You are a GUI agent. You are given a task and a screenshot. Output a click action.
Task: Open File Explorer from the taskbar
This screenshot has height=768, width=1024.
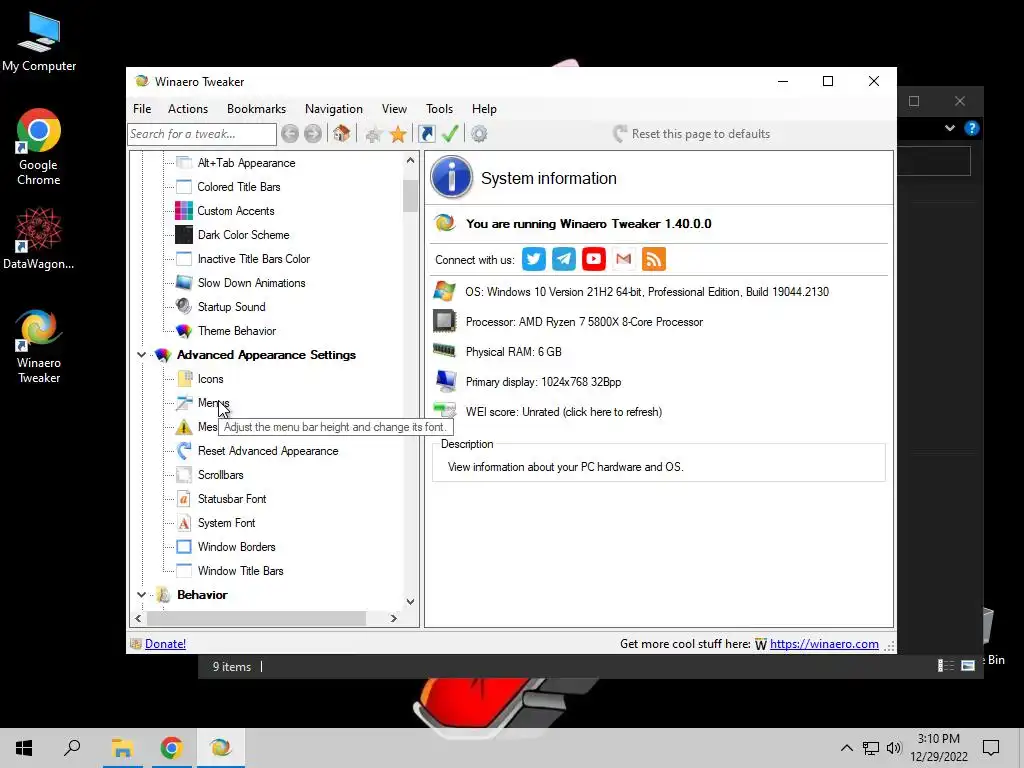(122, 748)
